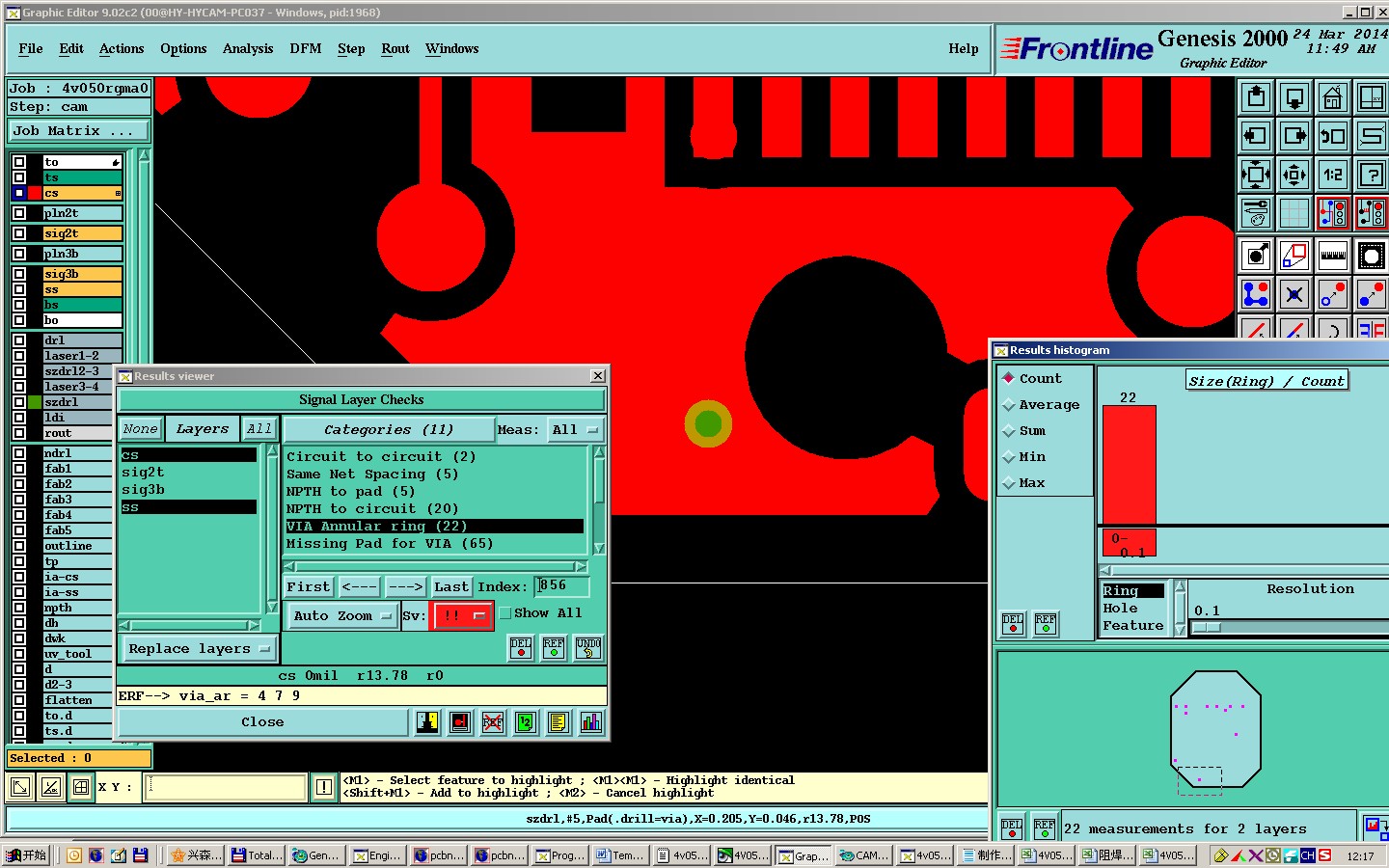Toggle visibility box for layer sig2t
This screenshot has width=1389, height=868.
point(19,233)
